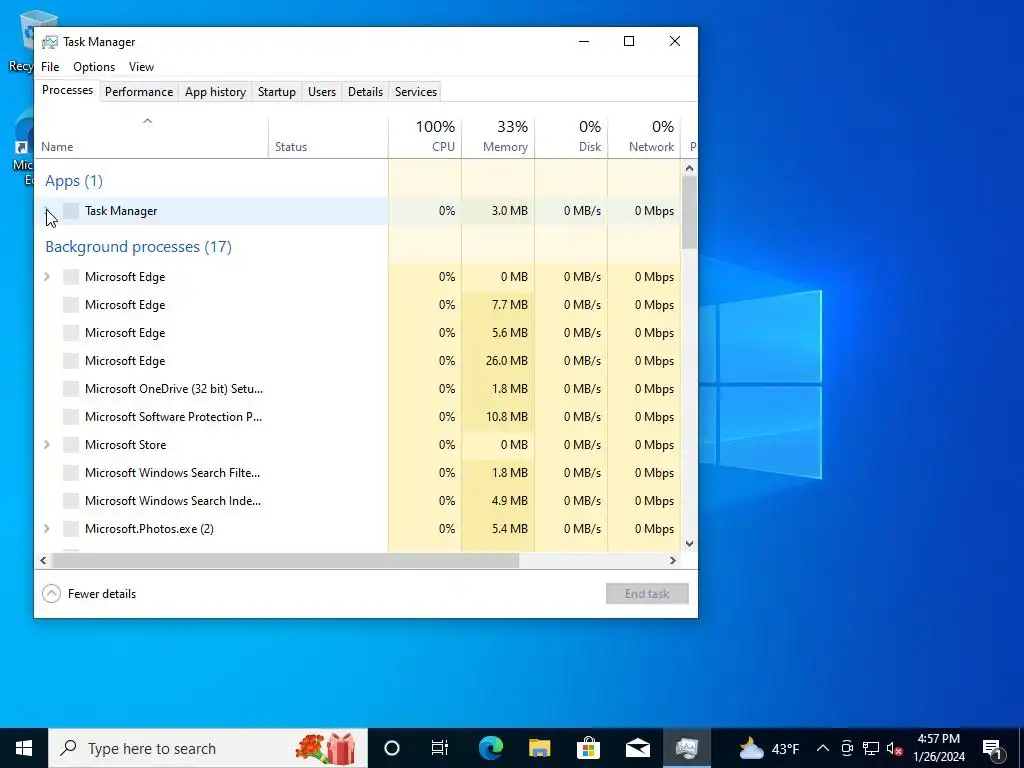Open Task View from the taskbar

[440, 748]
